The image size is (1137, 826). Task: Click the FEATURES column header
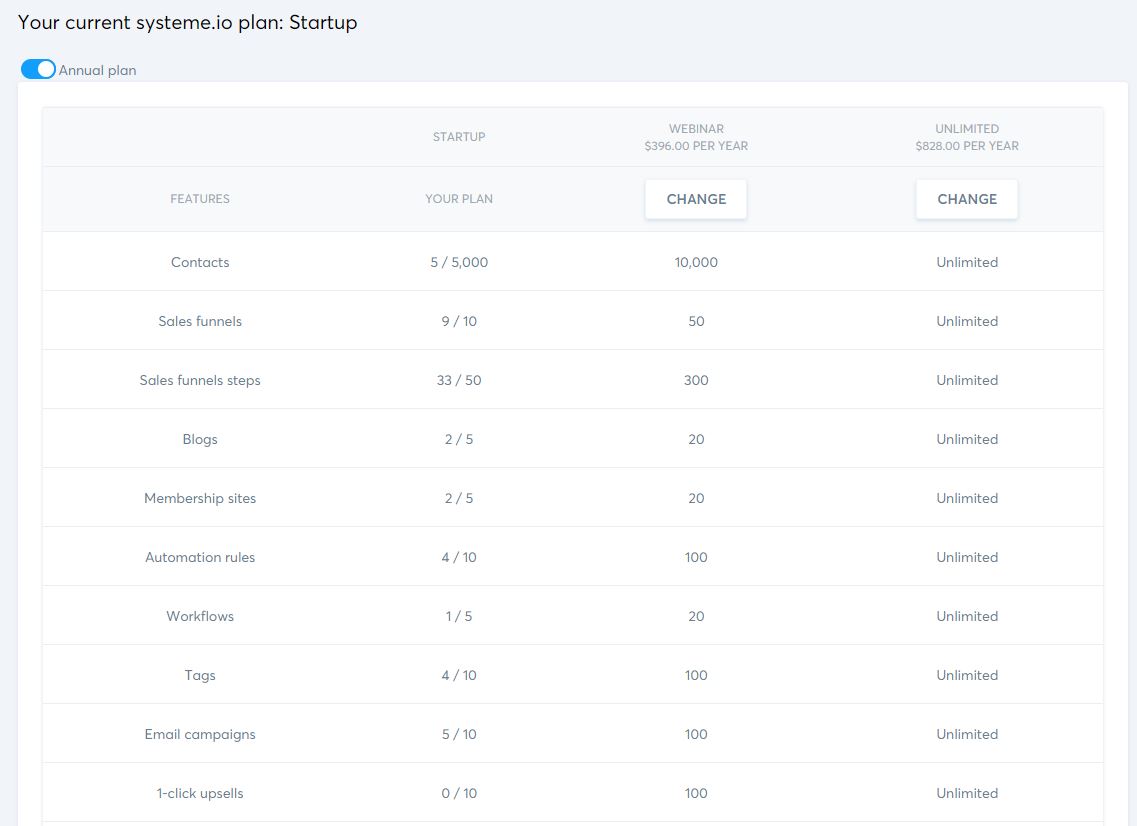(x=200, y=199)
